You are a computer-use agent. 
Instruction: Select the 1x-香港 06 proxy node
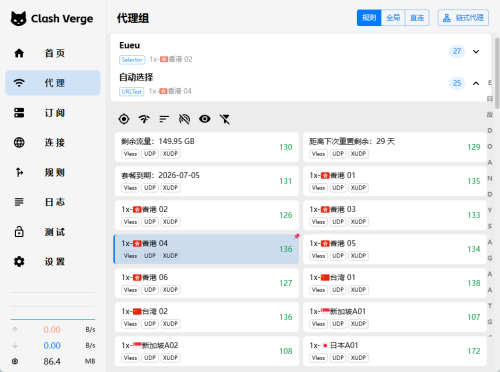click(207, 283)
